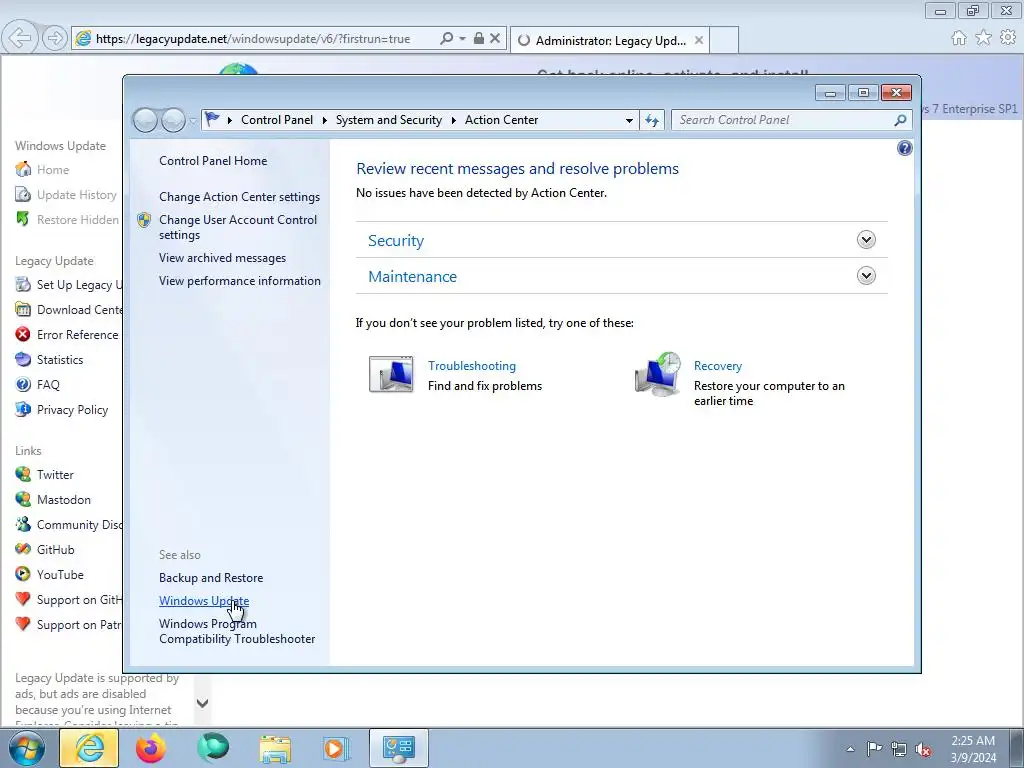The width and height of the screenshot is (1024, 768).
Task: Open Update History in the Legacy Update page
Action: point(76,195)
